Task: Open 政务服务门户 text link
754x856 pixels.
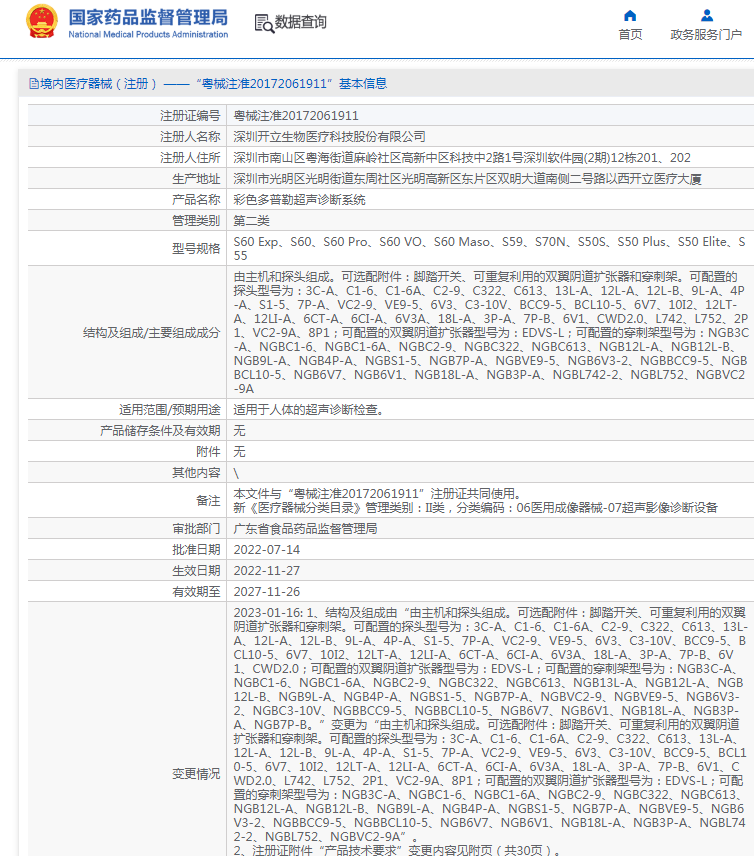Action: (706, 35)
